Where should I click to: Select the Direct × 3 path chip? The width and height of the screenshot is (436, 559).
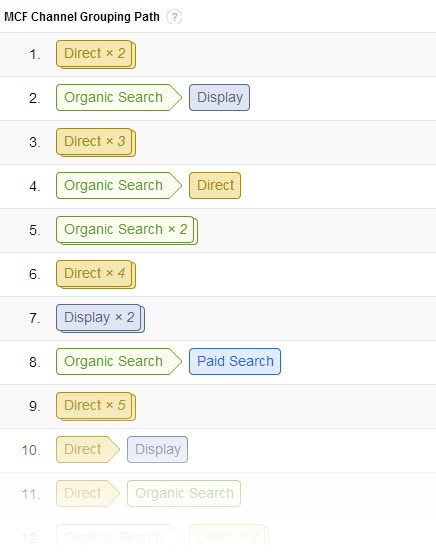(96, 142)
